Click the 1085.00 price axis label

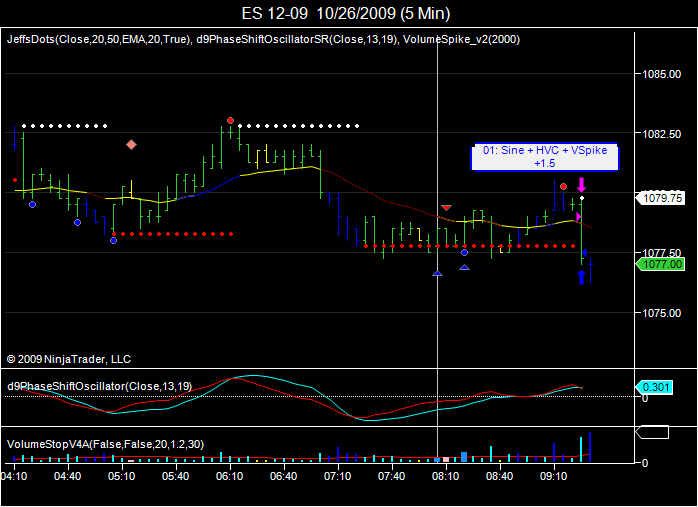point(661,74)
